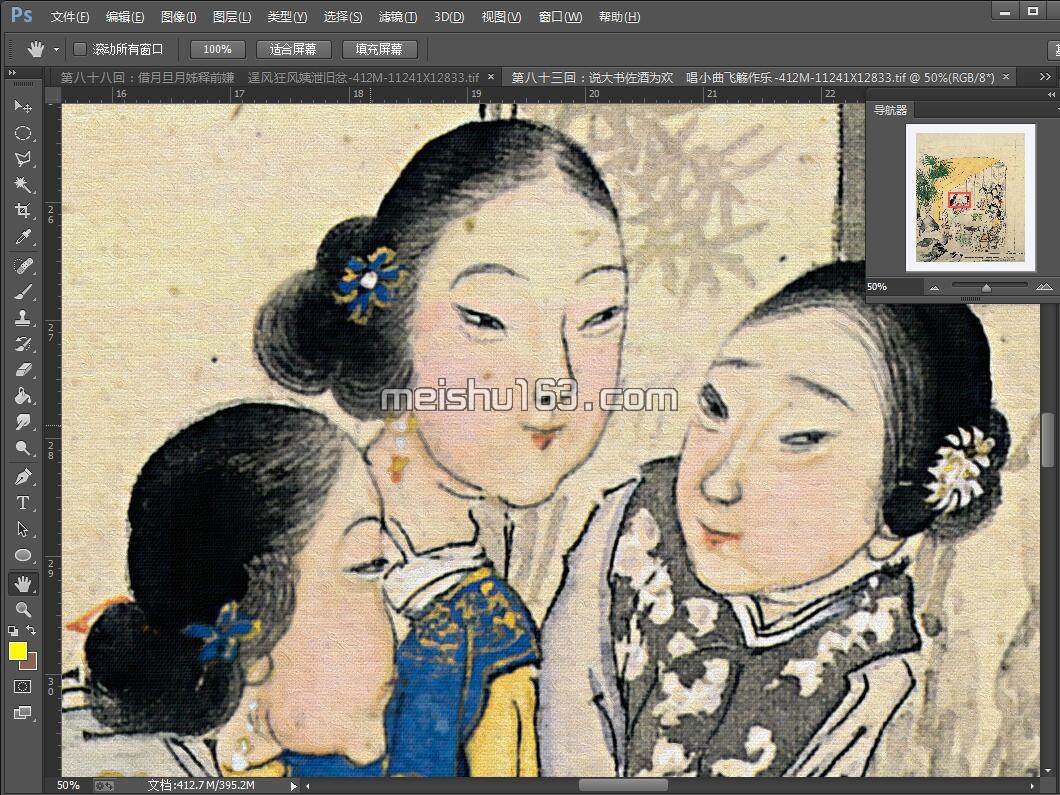Click the 100% zoom button
The height and width of the screenshot is (795, 1060).
[217, 49]
